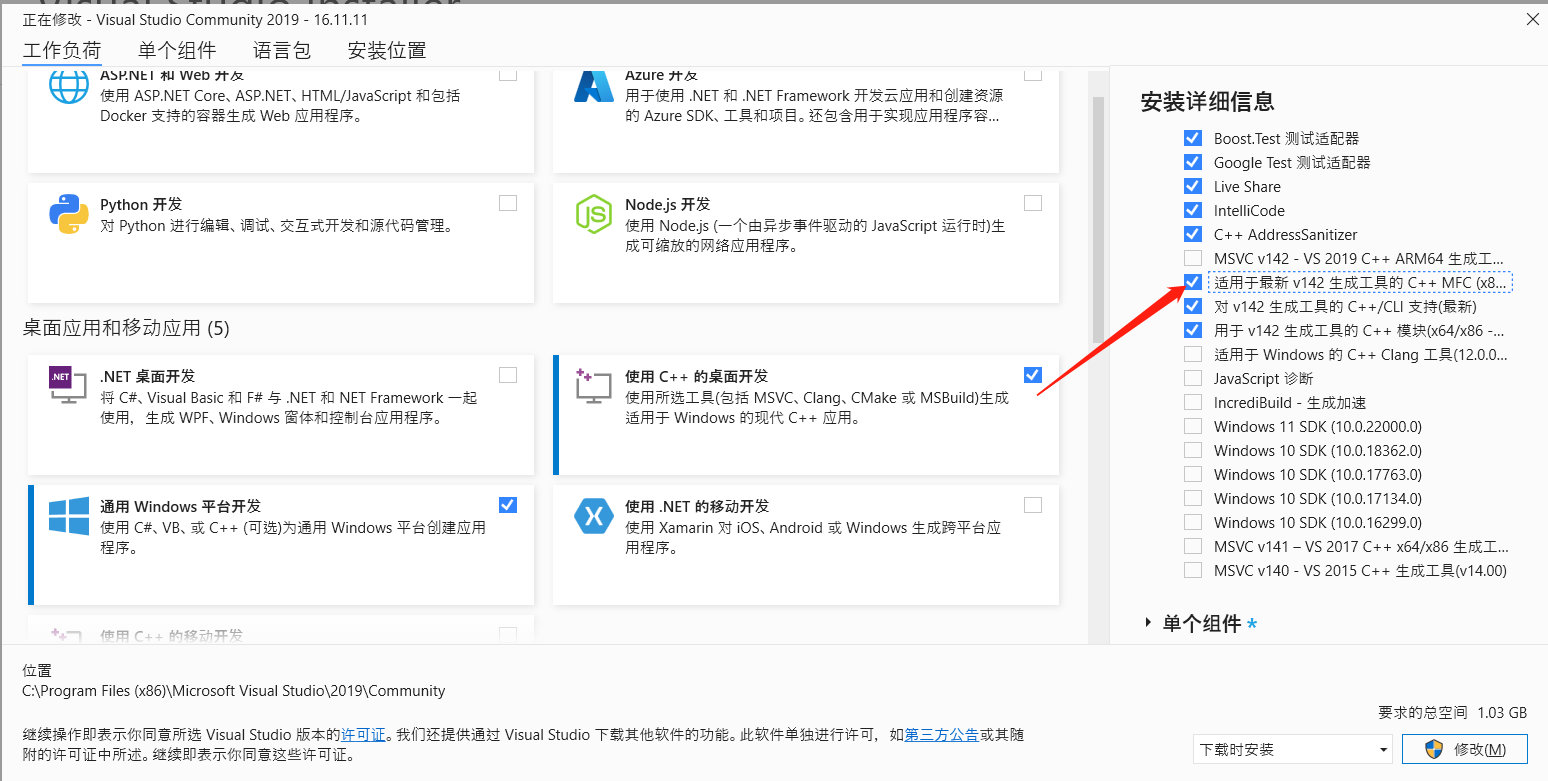Toggle the Live Share checkbox
1548x781 pixels.
(1192, 186)
